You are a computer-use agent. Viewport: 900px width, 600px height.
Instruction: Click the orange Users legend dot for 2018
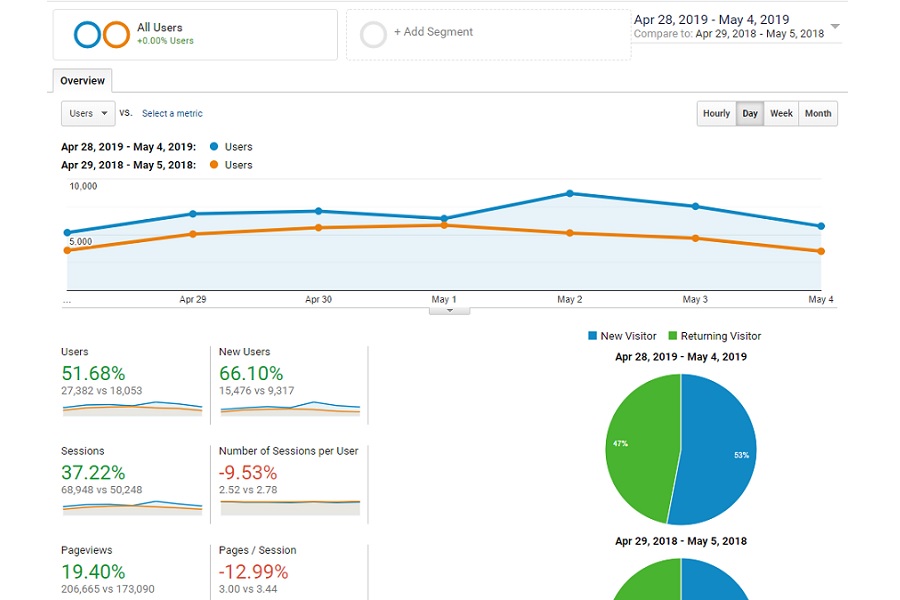click(214, 165)
